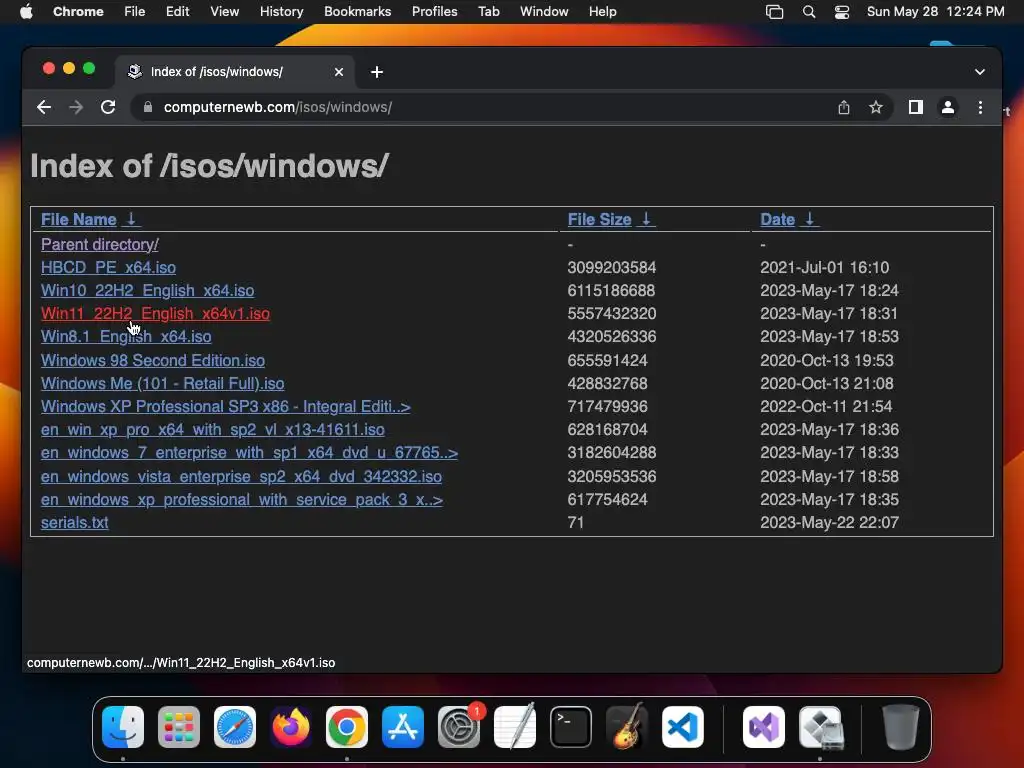Viewport: 1024px width, 768px height.
Task: Open Spotlight search in menu bar
Action: click(x=808, y=12)
